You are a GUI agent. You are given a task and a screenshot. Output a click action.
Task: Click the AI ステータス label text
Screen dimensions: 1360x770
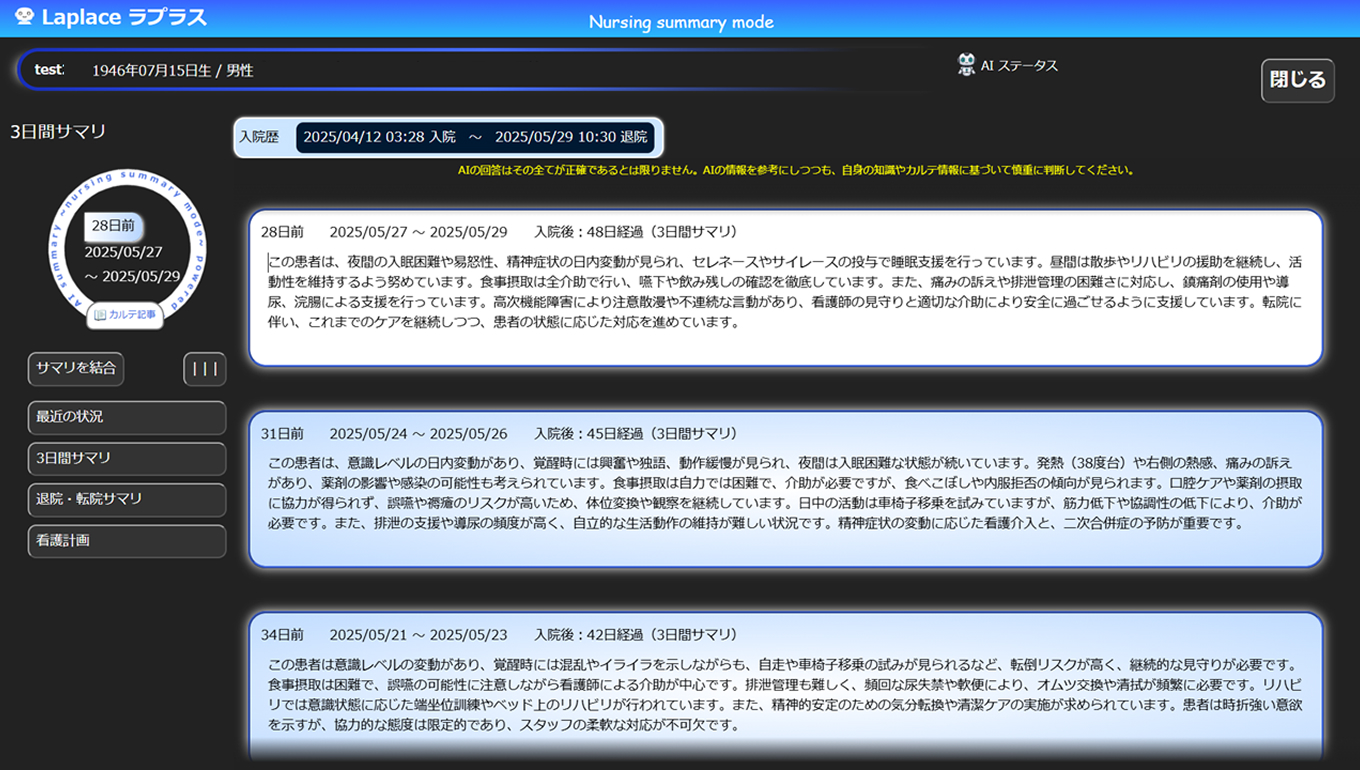click(1019, 66)
